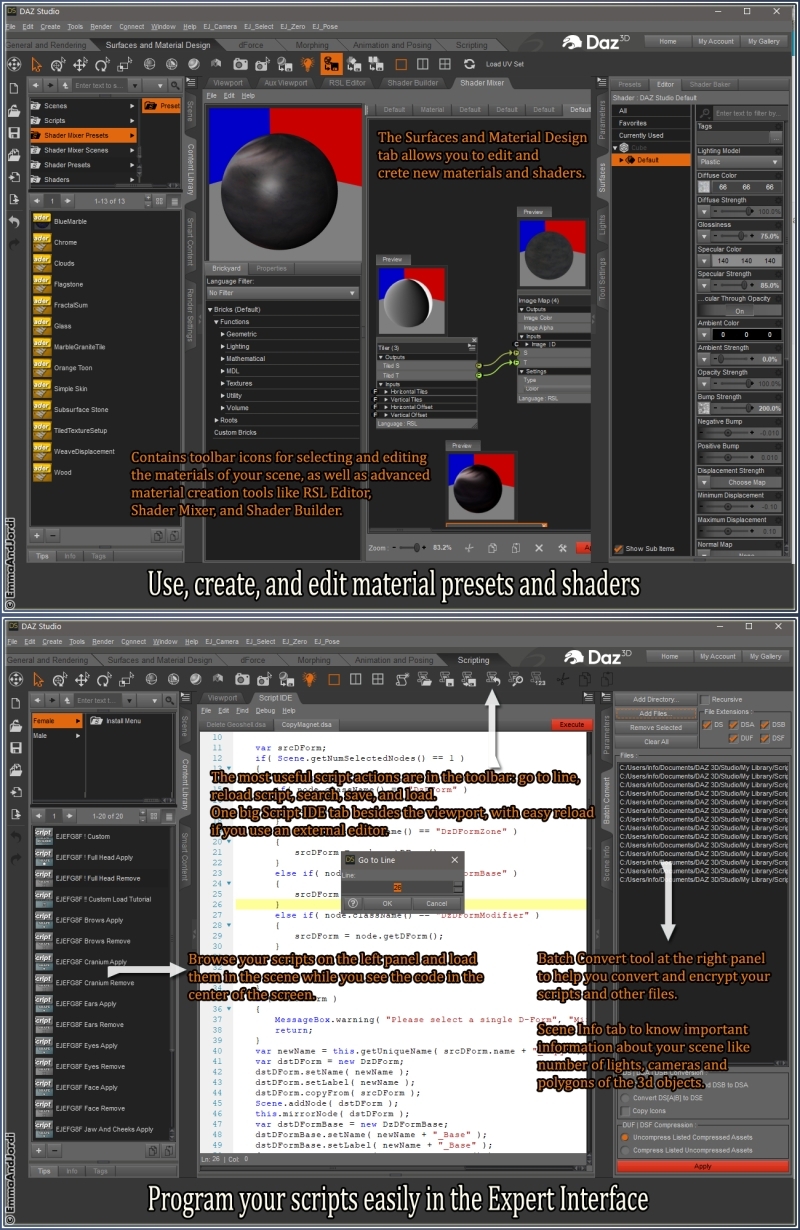Viewport: 800px width, 1230px height.
Task: Click Wood shader preset icon
Action: coord(42,472)
